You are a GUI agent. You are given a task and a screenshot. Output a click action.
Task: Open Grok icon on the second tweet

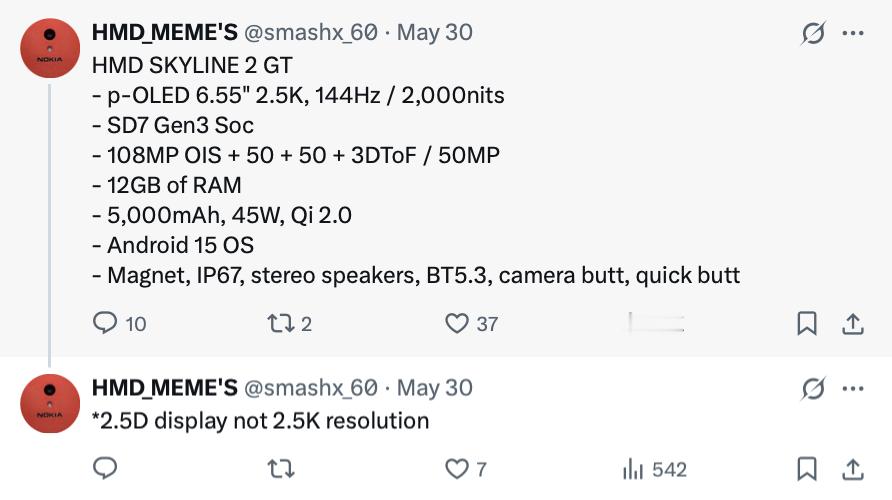pos(812,389)
